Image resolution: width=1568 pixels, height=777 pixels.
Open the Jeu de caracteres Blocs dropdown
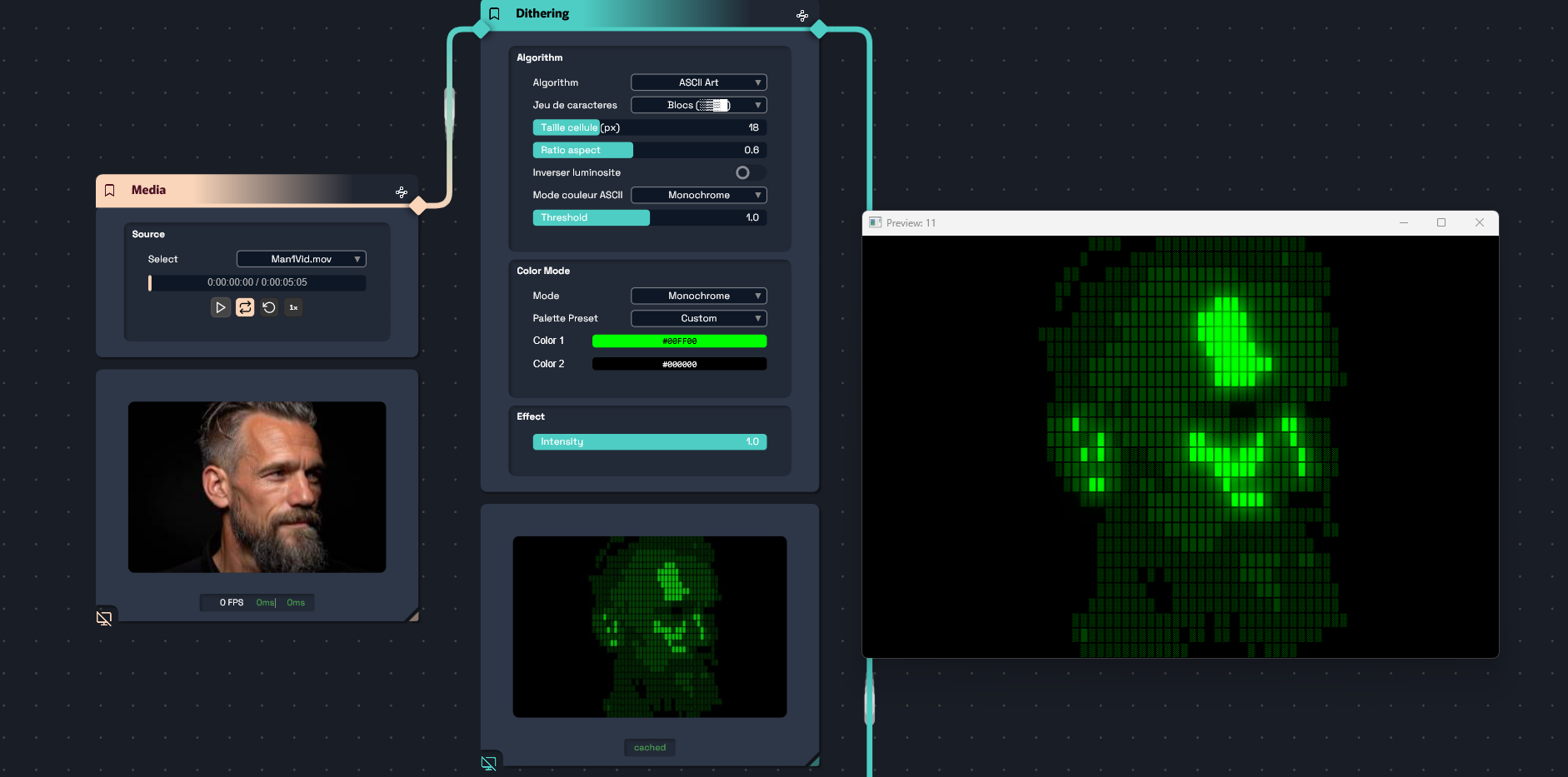point(697,105)
